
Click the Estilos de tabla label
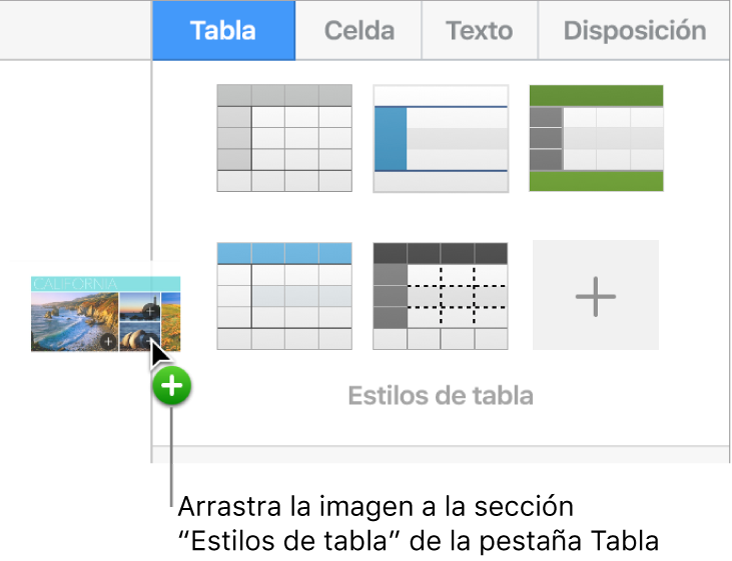click(x=440, y=396)
